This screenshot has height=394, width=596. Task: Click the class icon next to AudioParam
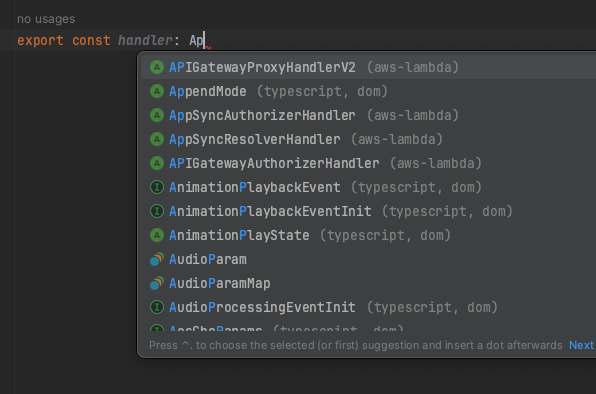click(157, 259)
